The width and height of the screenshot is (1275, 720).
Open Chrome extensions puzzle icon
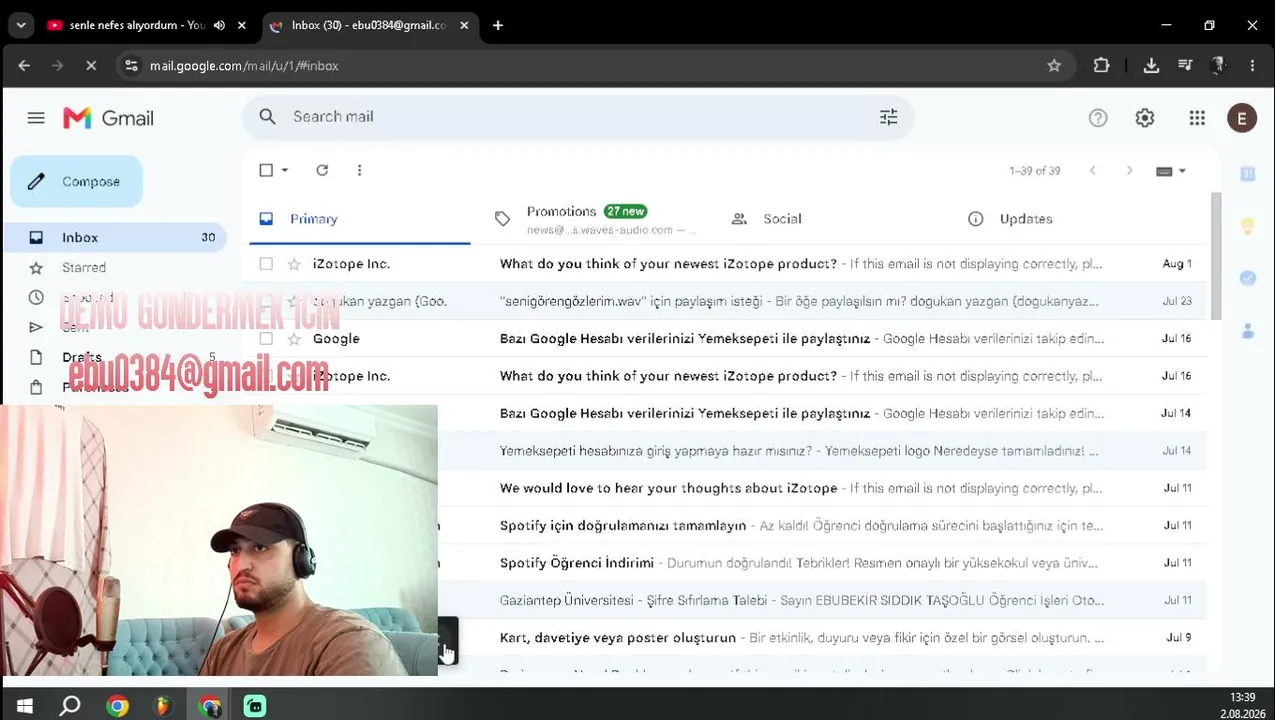pyautogui.click(x=1101, y=66)
